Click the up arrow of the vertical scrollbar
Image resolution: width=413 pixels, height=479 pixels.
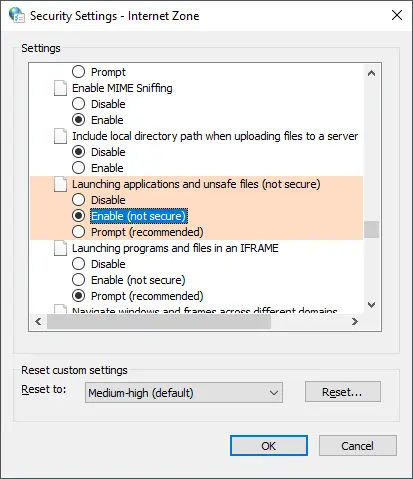tap(371, 73)
